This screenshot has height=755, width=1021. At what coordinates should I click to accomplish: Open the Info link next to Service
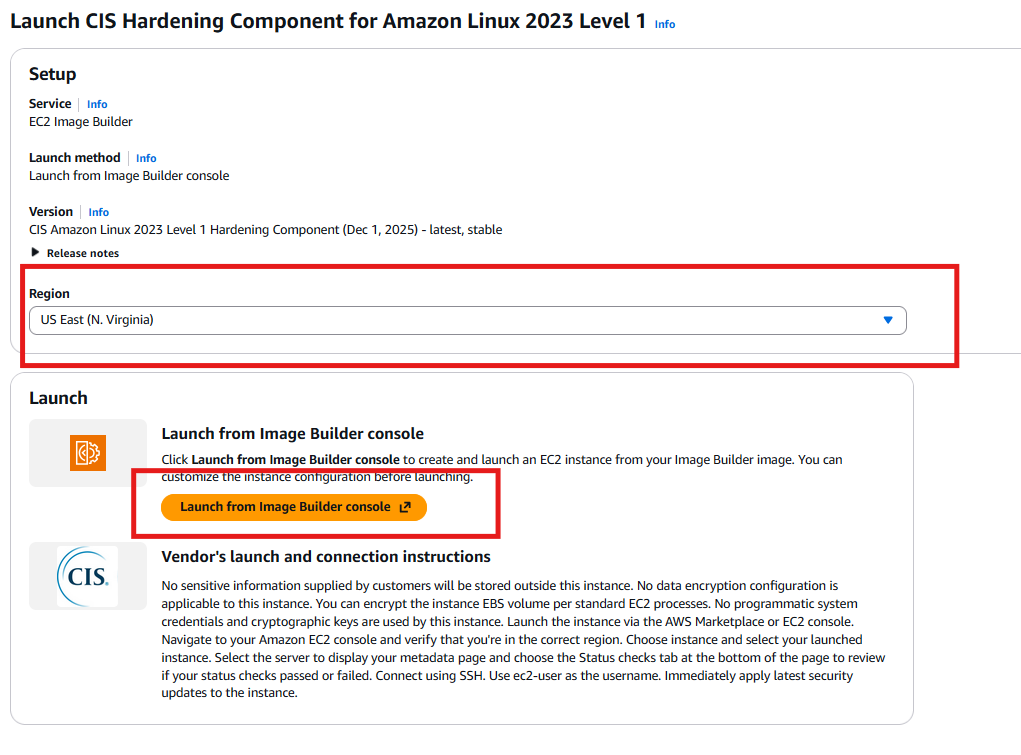coord(97,104)
